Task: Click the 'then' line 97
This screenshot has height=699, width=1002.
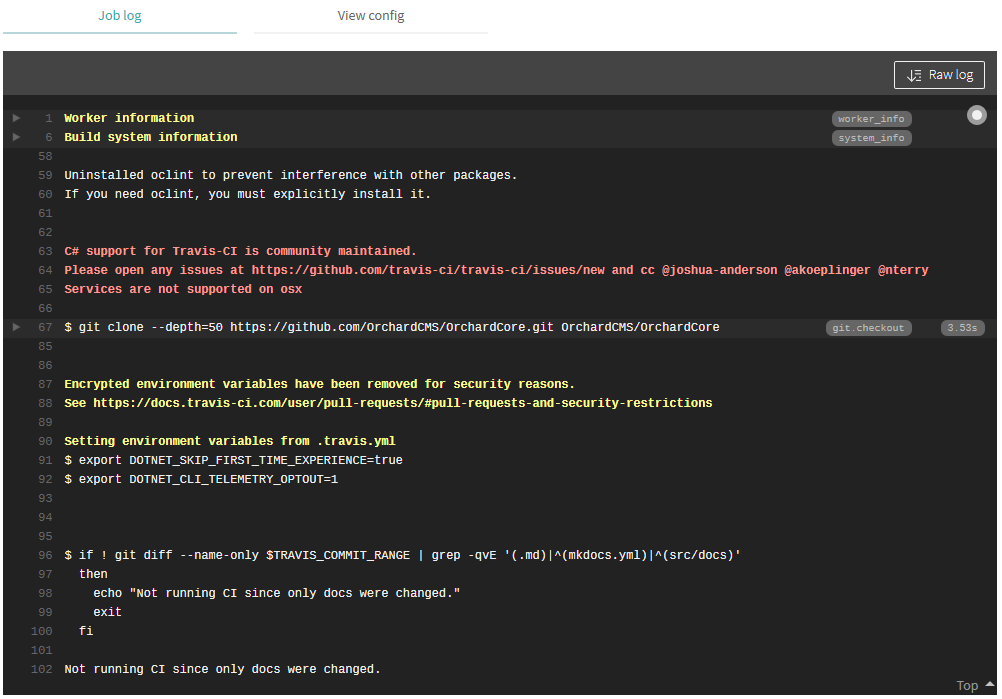Action: (x=93, y=574)
